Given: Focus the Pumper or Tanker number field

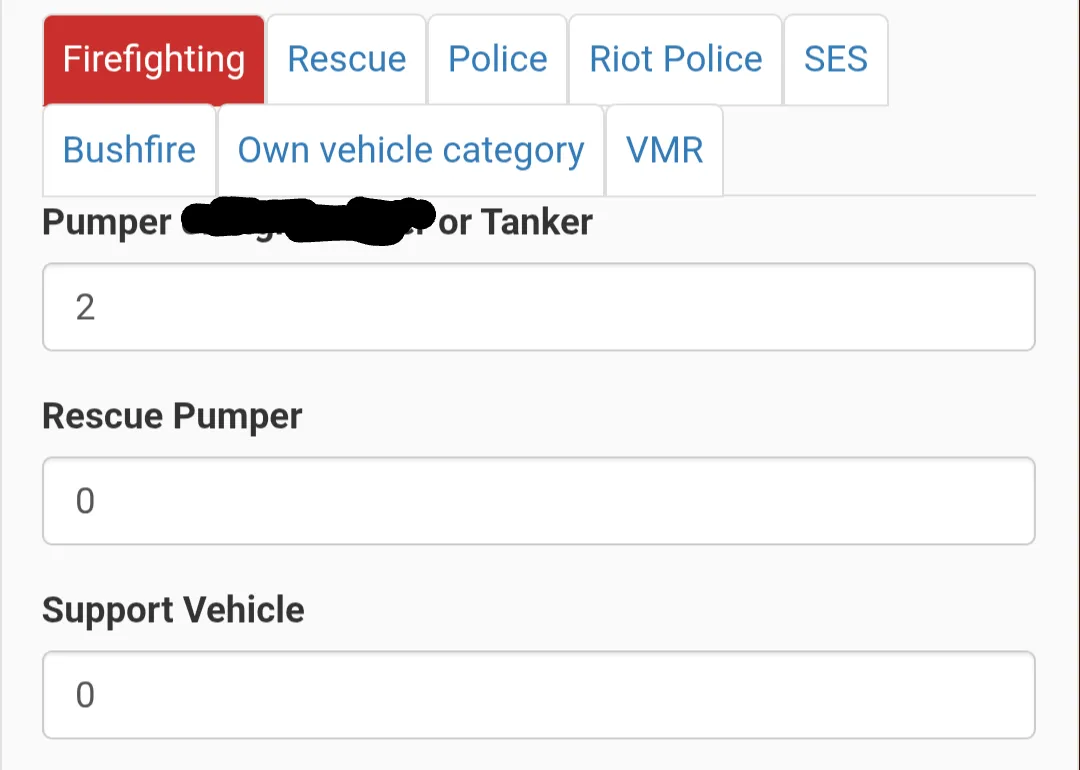Looking at the screenshot, I should (x=539, y=307).
